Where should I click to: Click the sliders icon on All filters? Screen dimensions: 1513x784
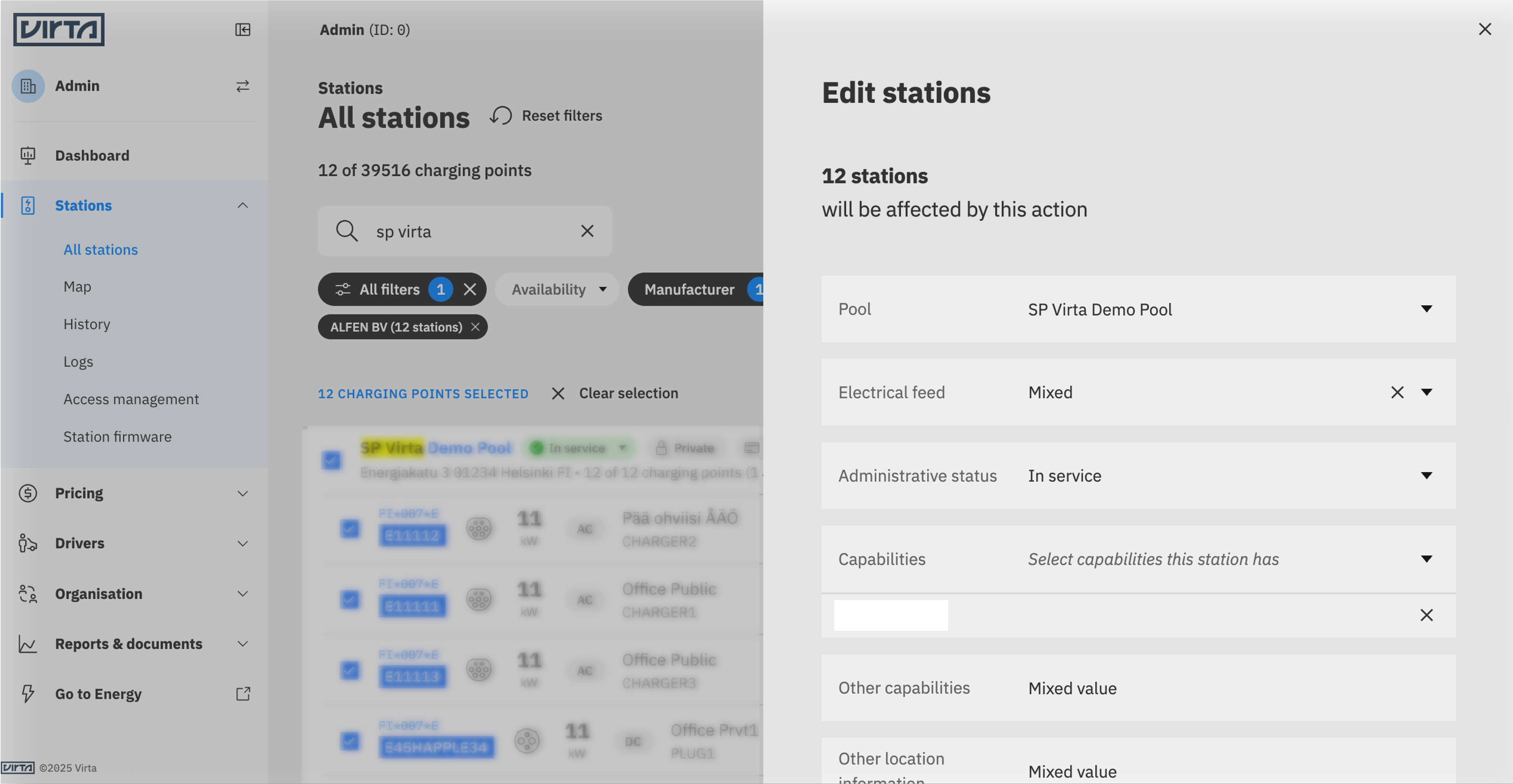coord(342,289)
